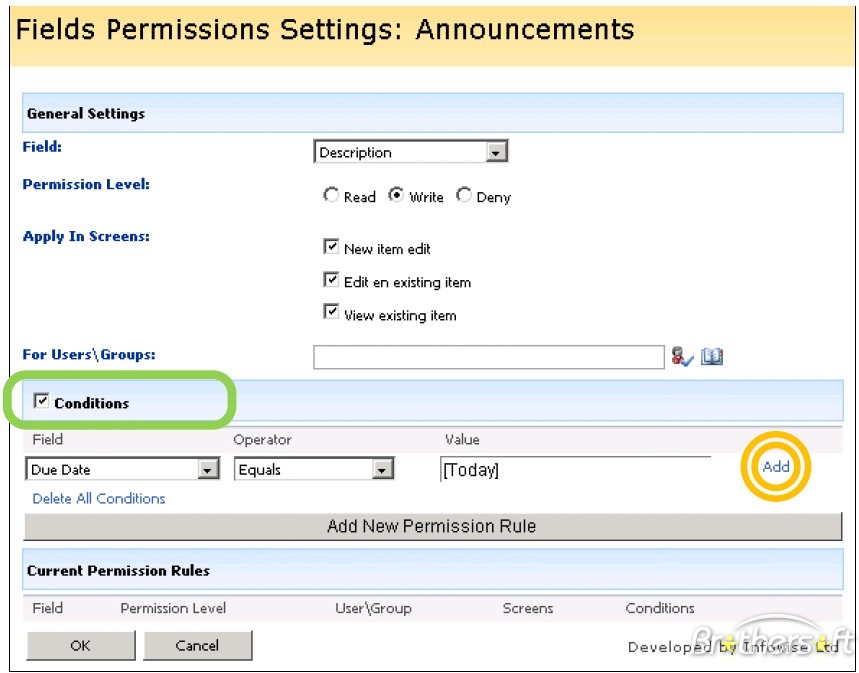Click the Add condition link

tap(776, 466)
